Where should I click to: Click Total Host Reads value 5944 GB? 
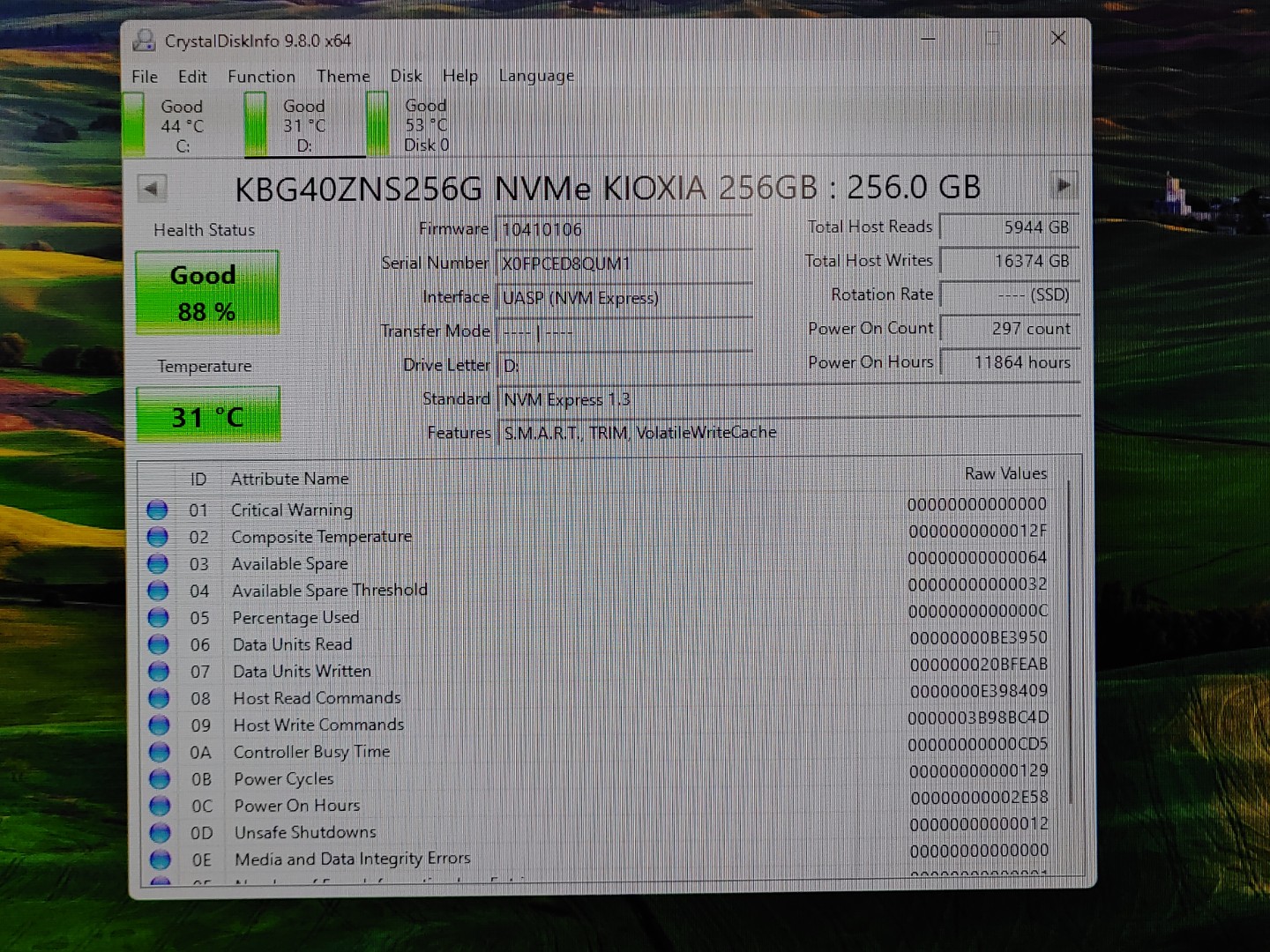[x=1009, y=227]
